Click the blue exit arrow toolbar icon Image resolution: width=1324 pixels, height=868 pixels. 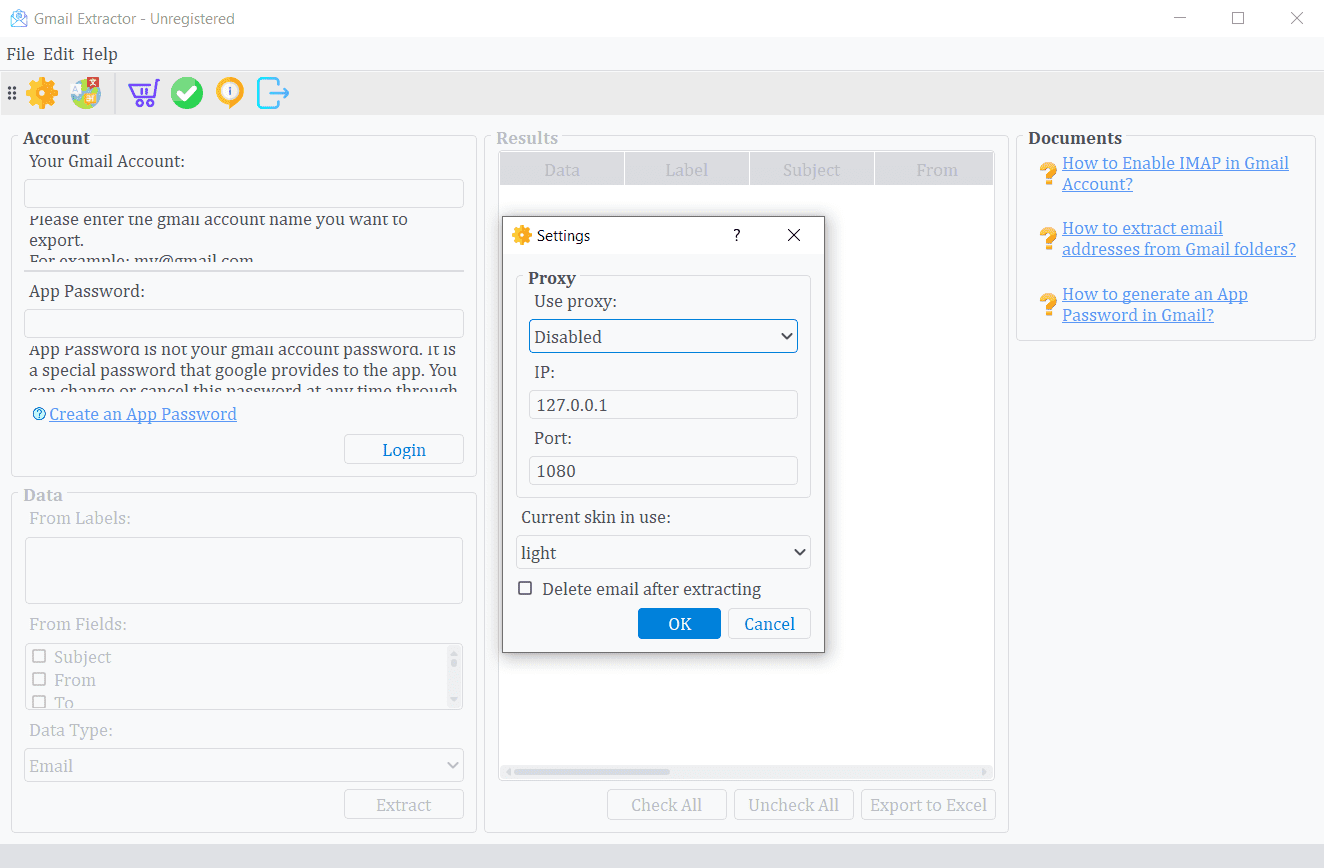pos(273,93)
